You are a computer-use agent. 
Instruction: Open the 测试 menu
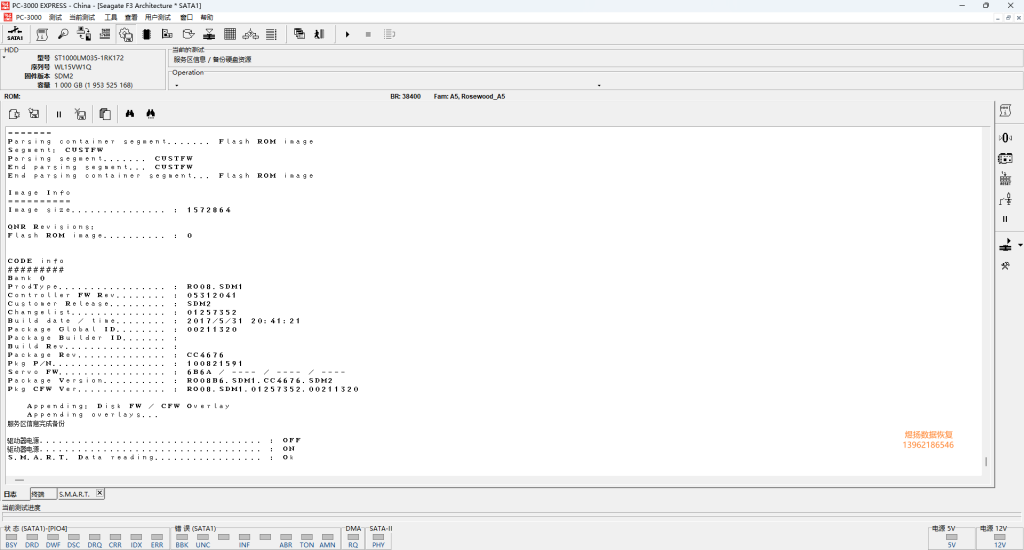tap(56, 17)
